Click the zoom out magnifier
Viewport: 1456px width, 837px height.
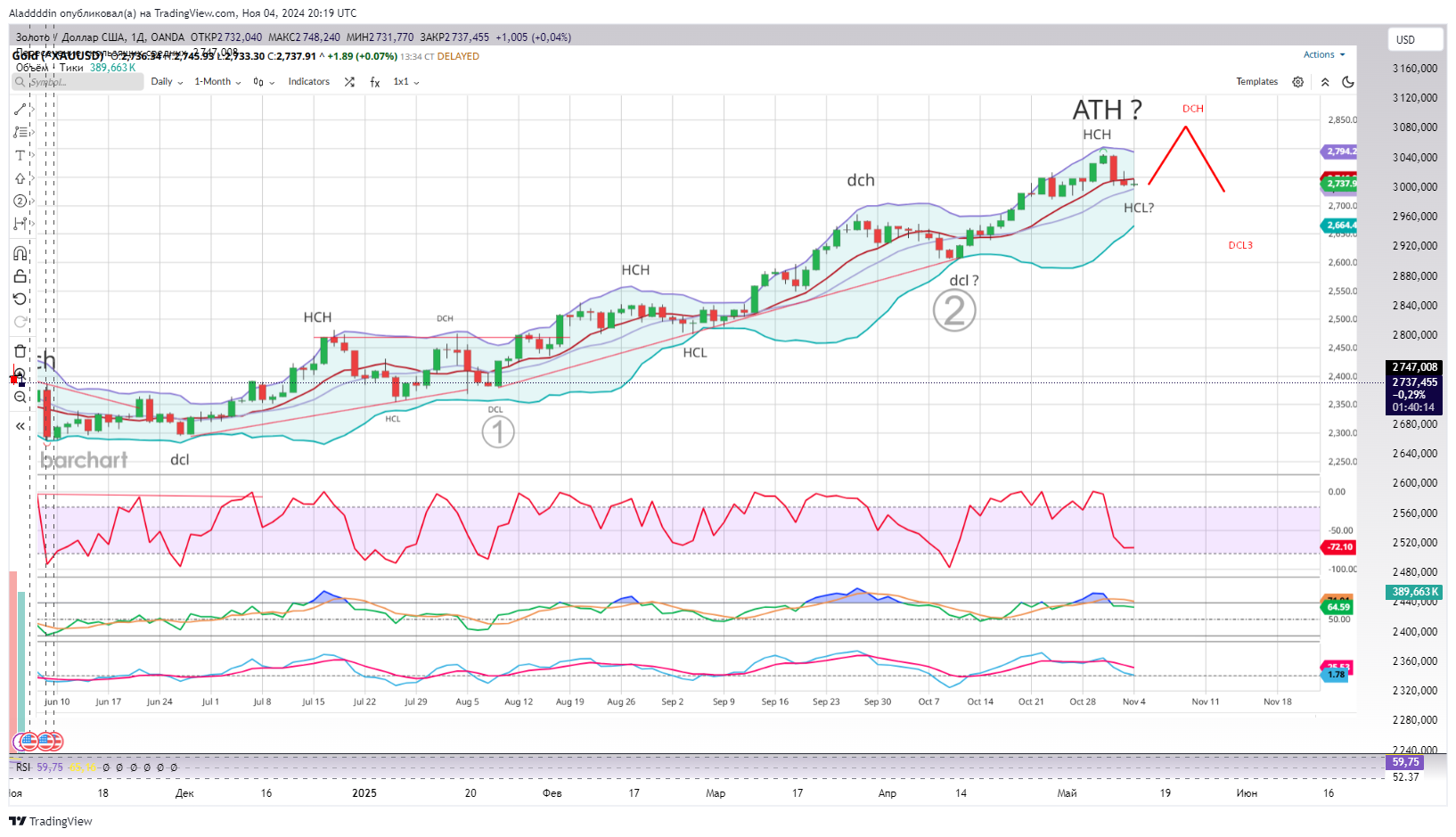pyautogui.click(x=20, y=397)
